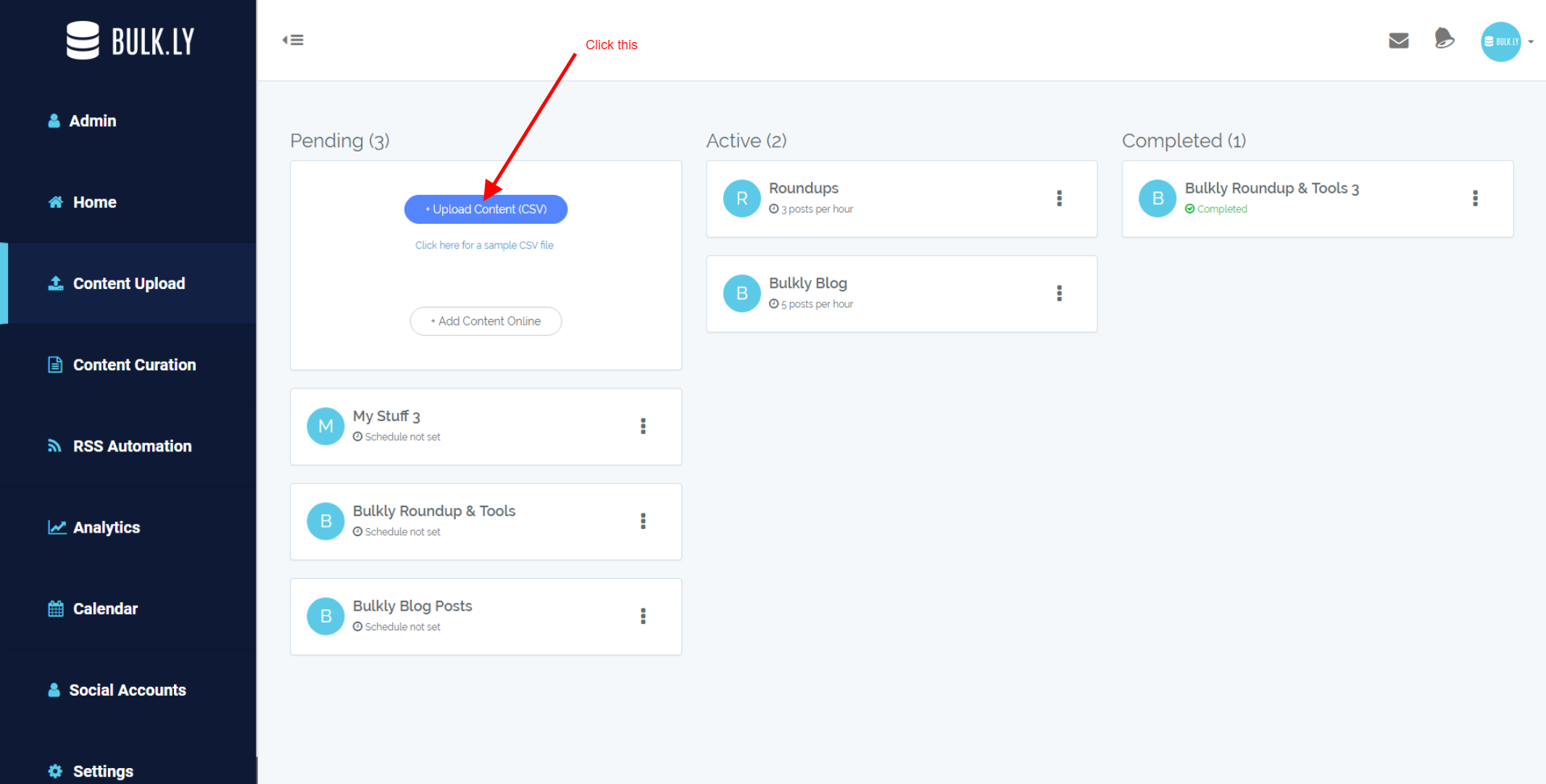Image resolution: width=1546 pixels, height=784 pixels.
Task: Click the Calendar grid icon
Action: (56, 609)
